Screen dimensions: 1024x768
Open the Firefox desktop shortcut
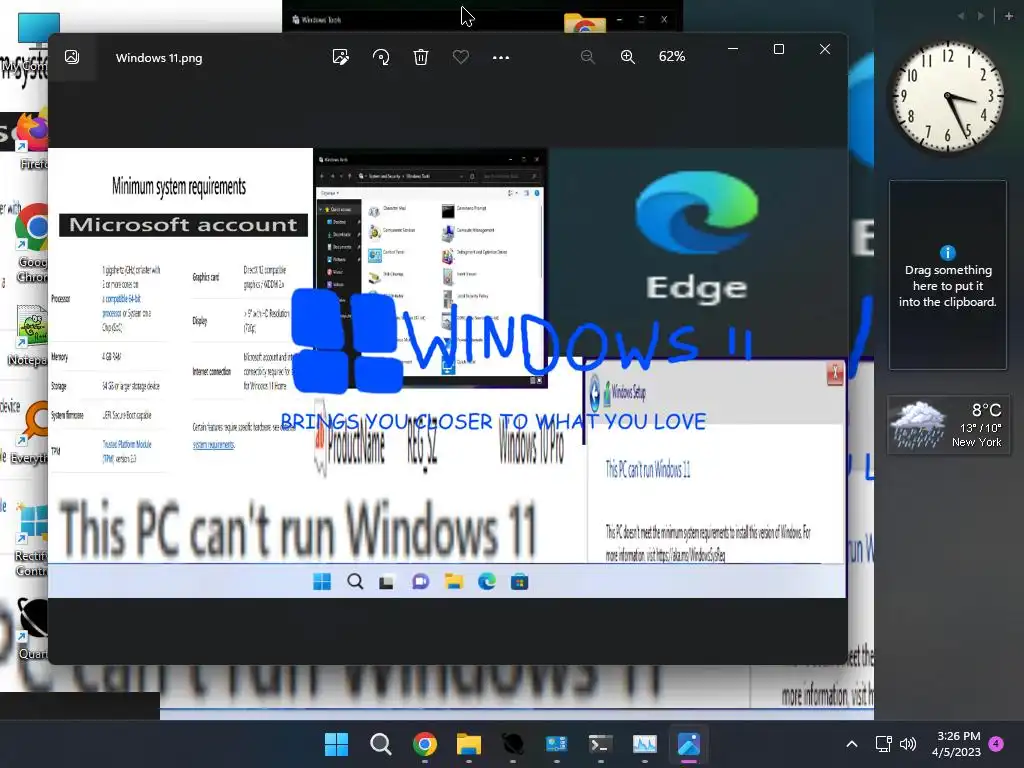pos(32,140)
